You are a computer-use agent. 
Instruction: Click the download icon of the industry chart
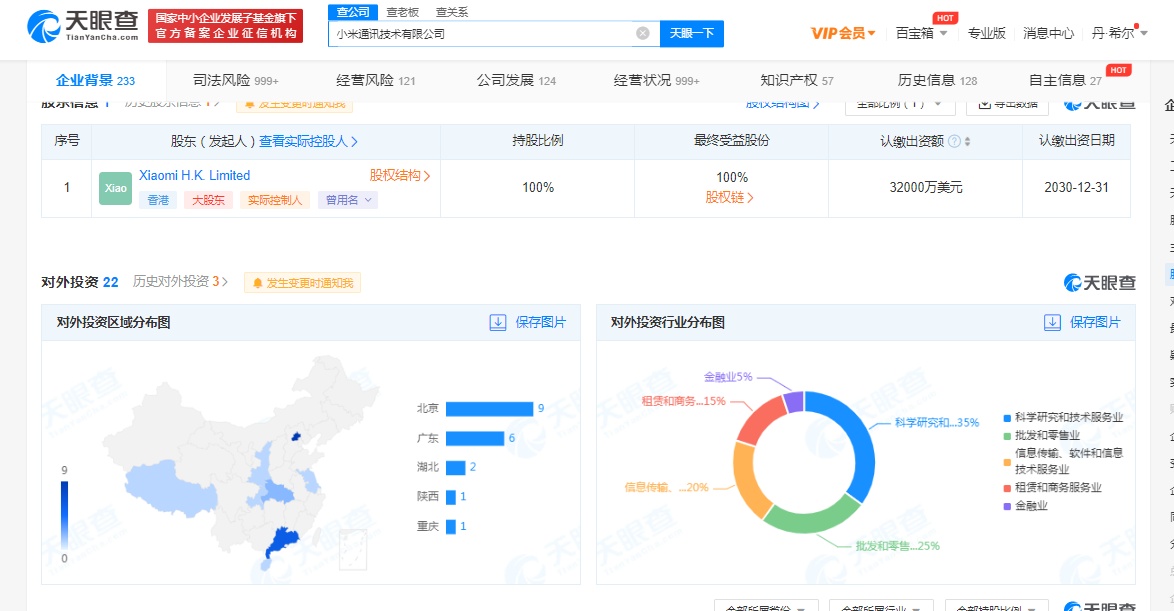click(x=1052, y=323)
